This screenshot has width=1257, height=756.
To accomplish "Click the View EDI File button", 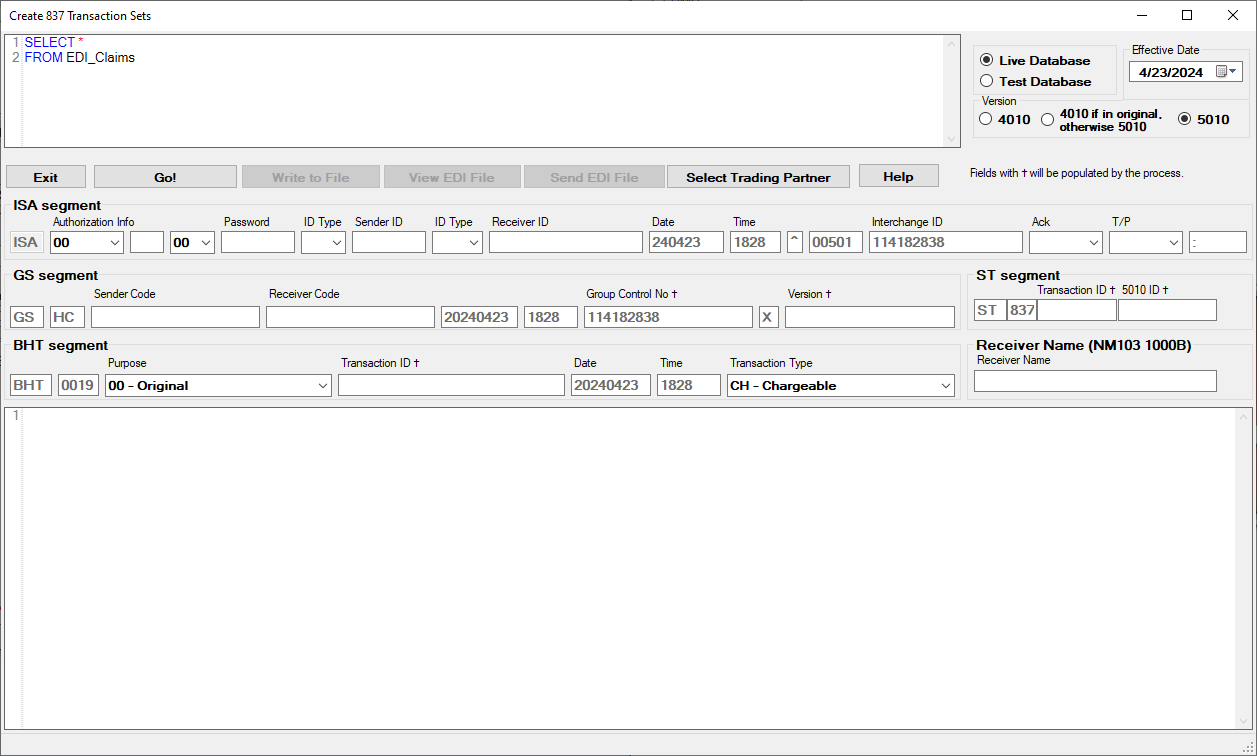I will pyautogui.click(x=452, y=177).
